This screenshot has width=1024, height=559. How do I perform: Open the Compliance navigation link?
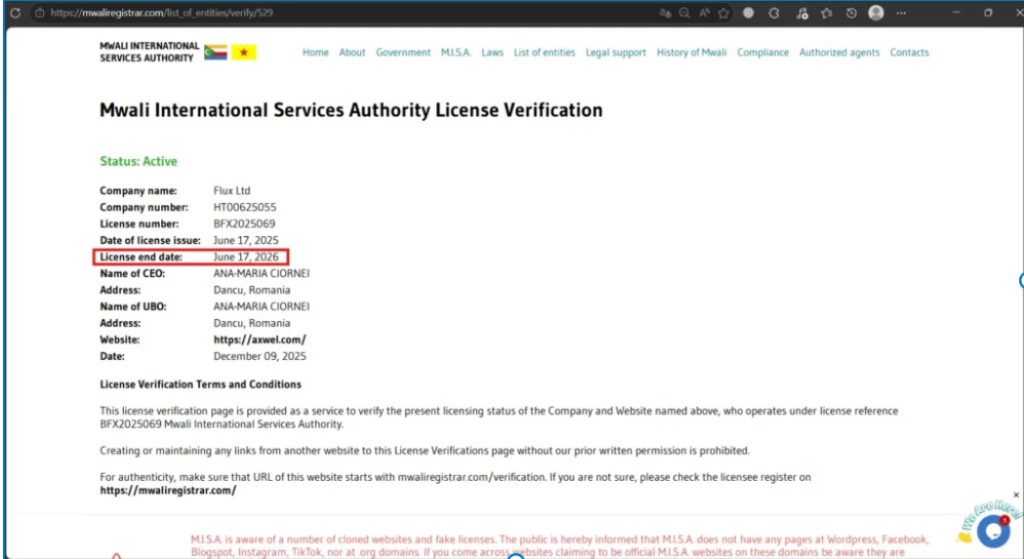click(x=763, y=52)
